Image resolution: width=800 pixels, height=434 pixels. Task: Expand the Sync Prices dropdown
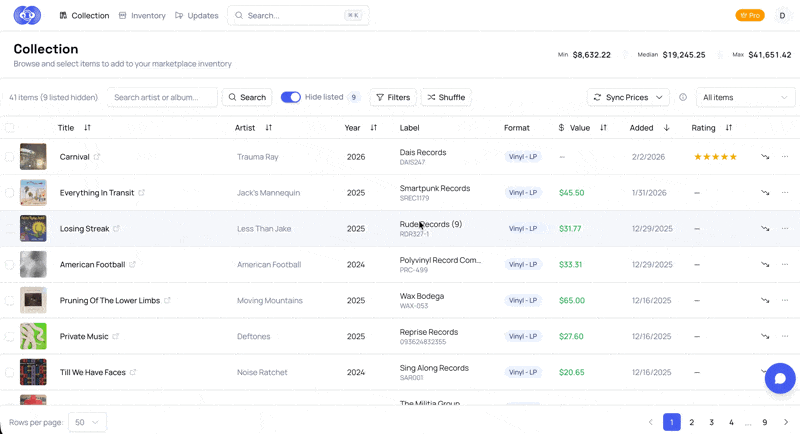point(628,97)
